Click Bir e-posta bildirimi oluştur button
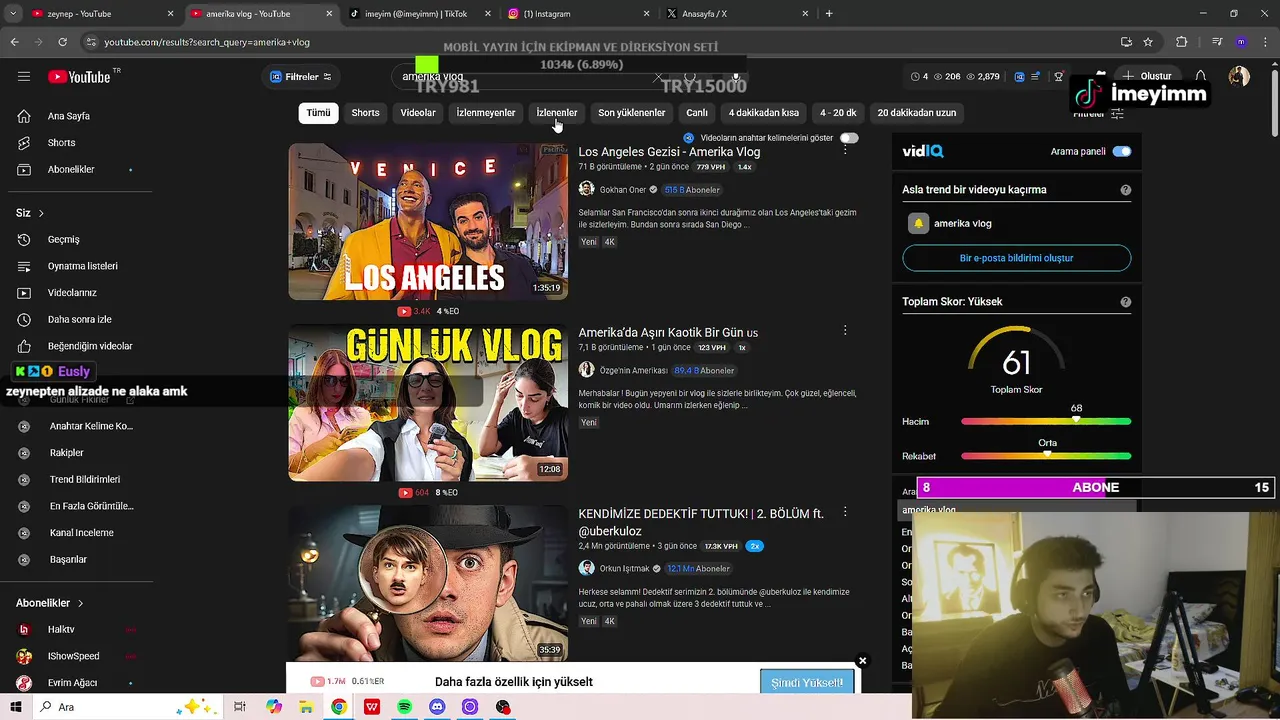The height and width of the screenshot is (720, 1280). 1016,258
